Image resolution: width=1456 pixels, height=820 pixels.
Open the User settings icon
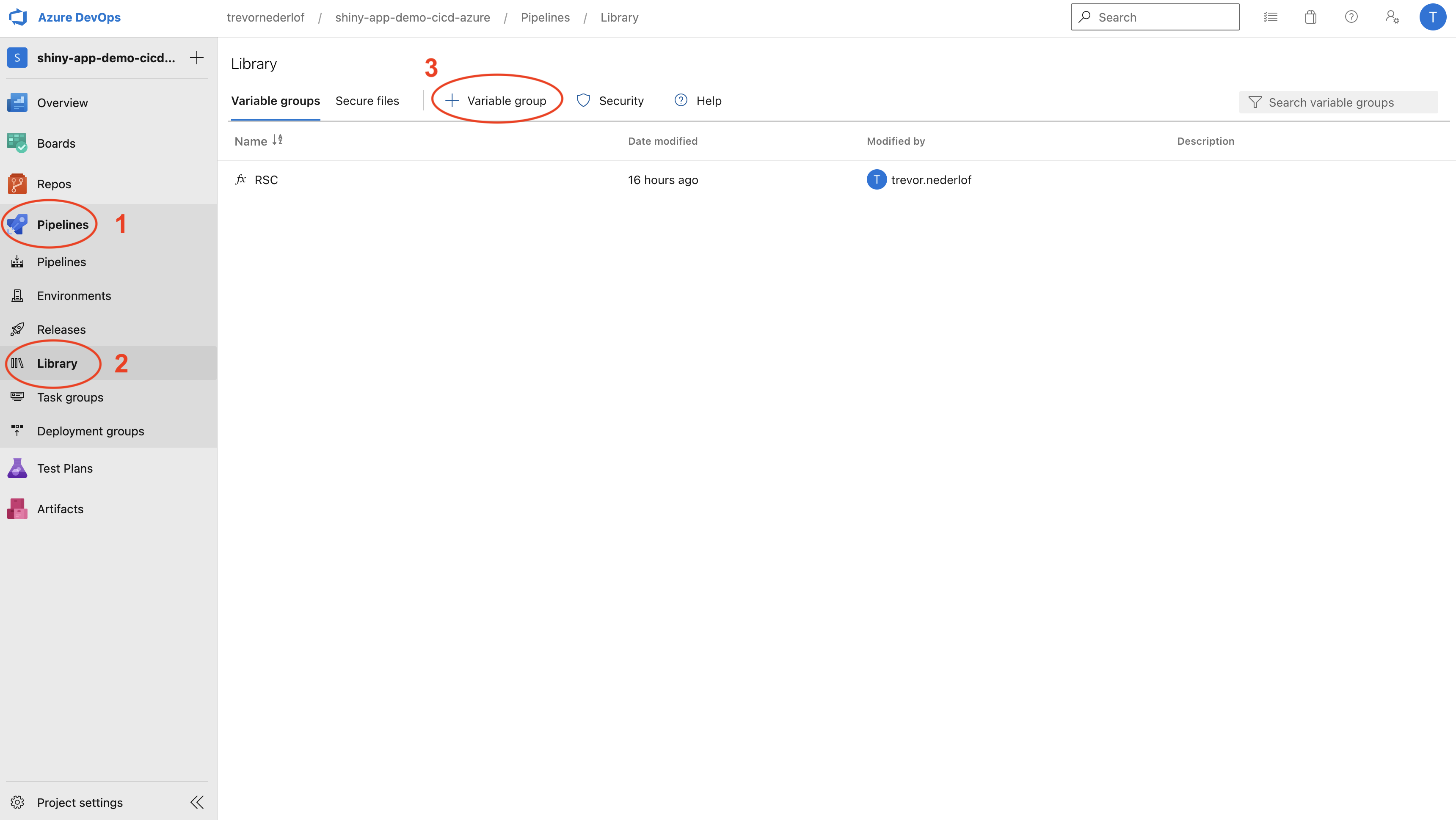point(1392,17)
